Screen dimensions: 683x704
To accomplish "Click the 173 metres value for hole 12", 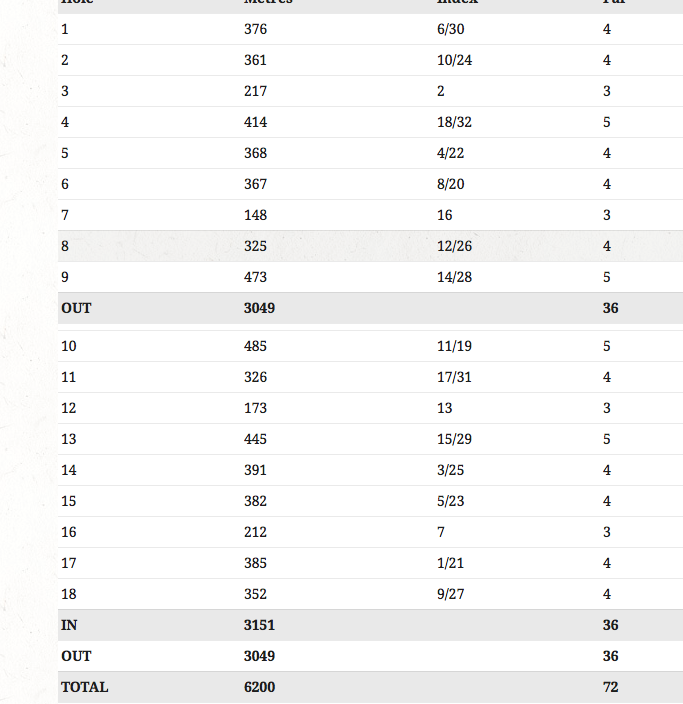I will point(255,408).
